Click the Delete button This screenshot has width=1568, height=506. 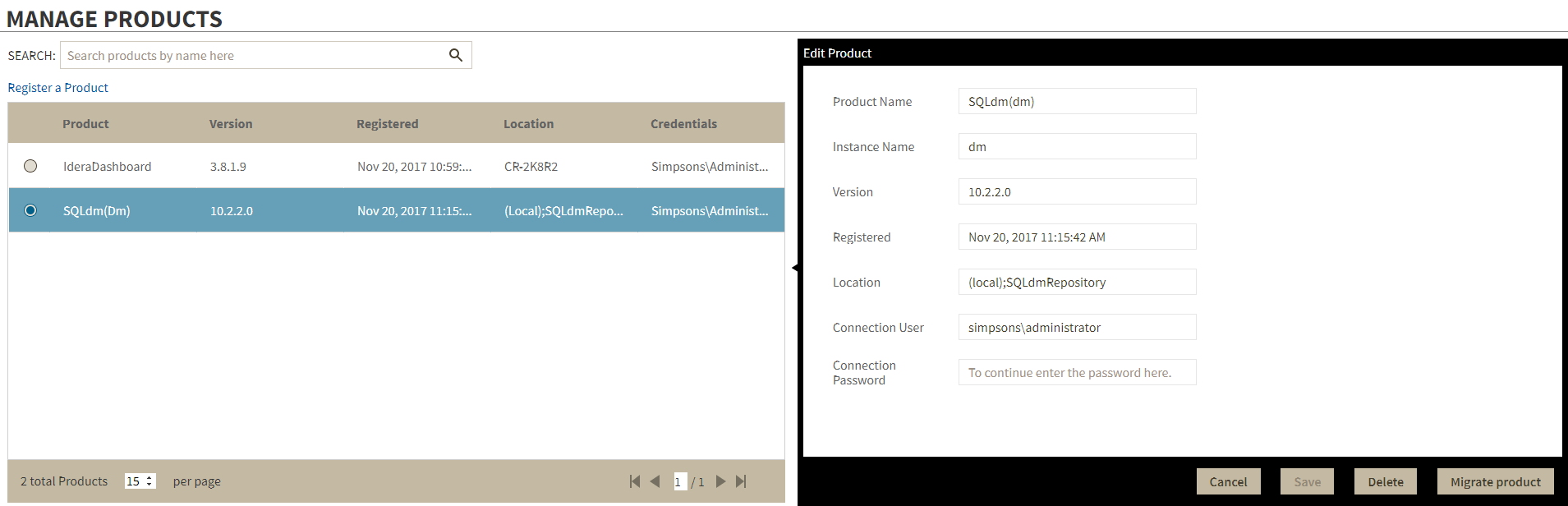pyautogui.click(x=1385, y=482)
